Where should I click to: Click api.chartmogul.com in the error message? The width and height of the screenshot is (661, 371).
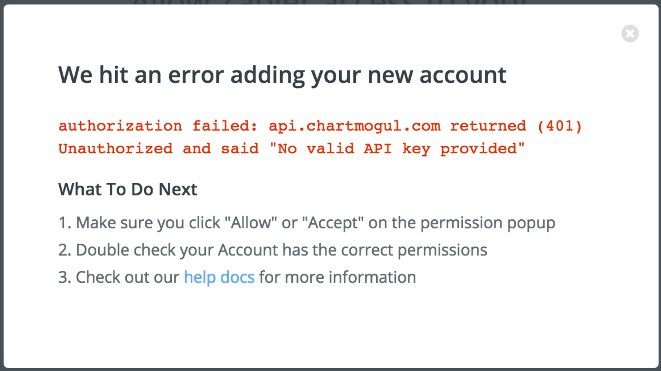coord(354,126)
